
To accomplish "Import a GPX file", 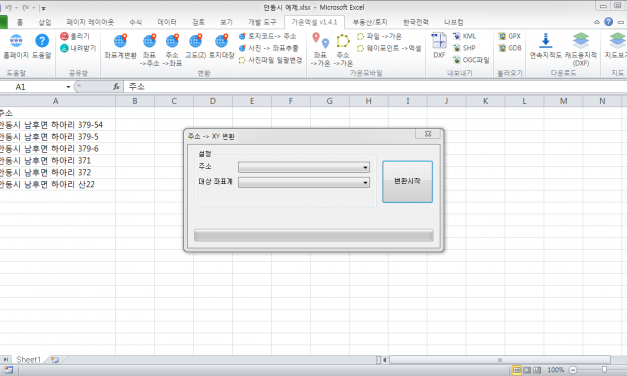I will click(509, 36).
